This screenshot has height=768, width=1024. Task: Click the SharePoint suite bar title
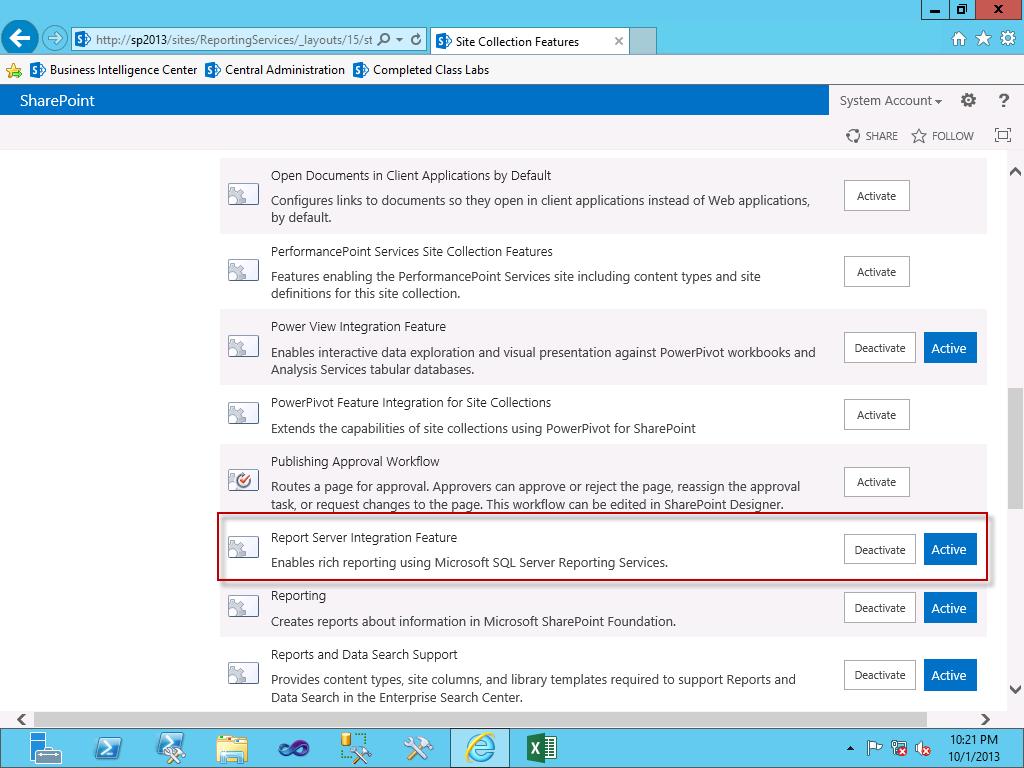[x=57, y=101]
